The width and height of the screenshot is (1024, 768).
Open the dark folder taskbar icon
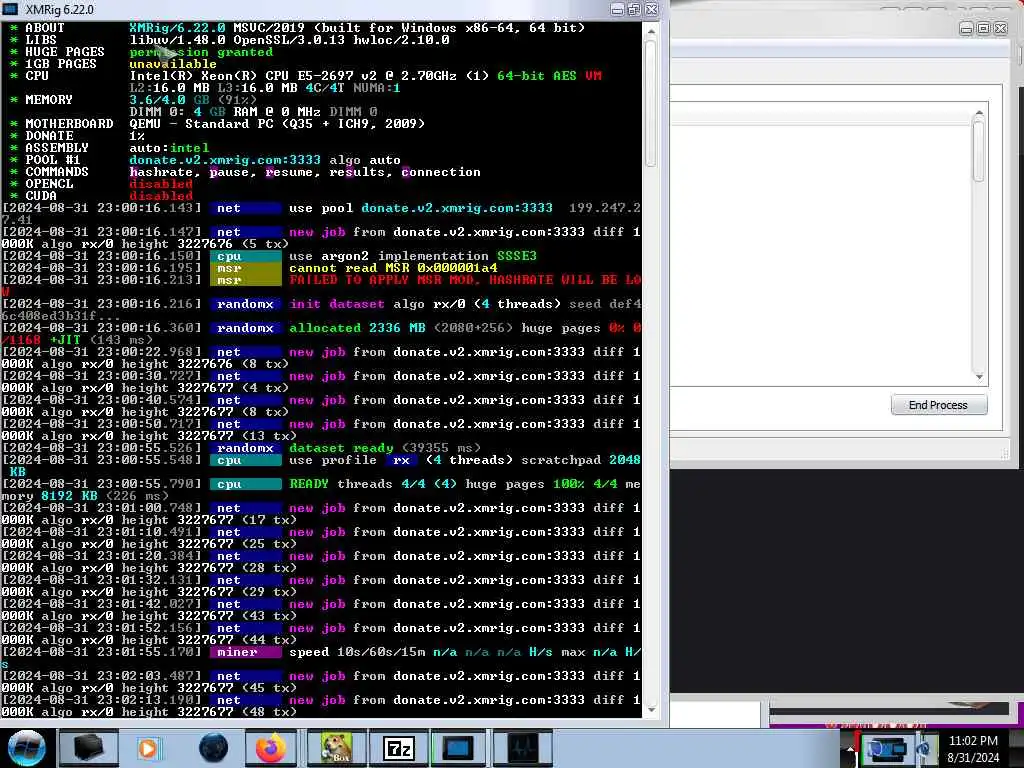pyautogui.click(x=88, y=748)
